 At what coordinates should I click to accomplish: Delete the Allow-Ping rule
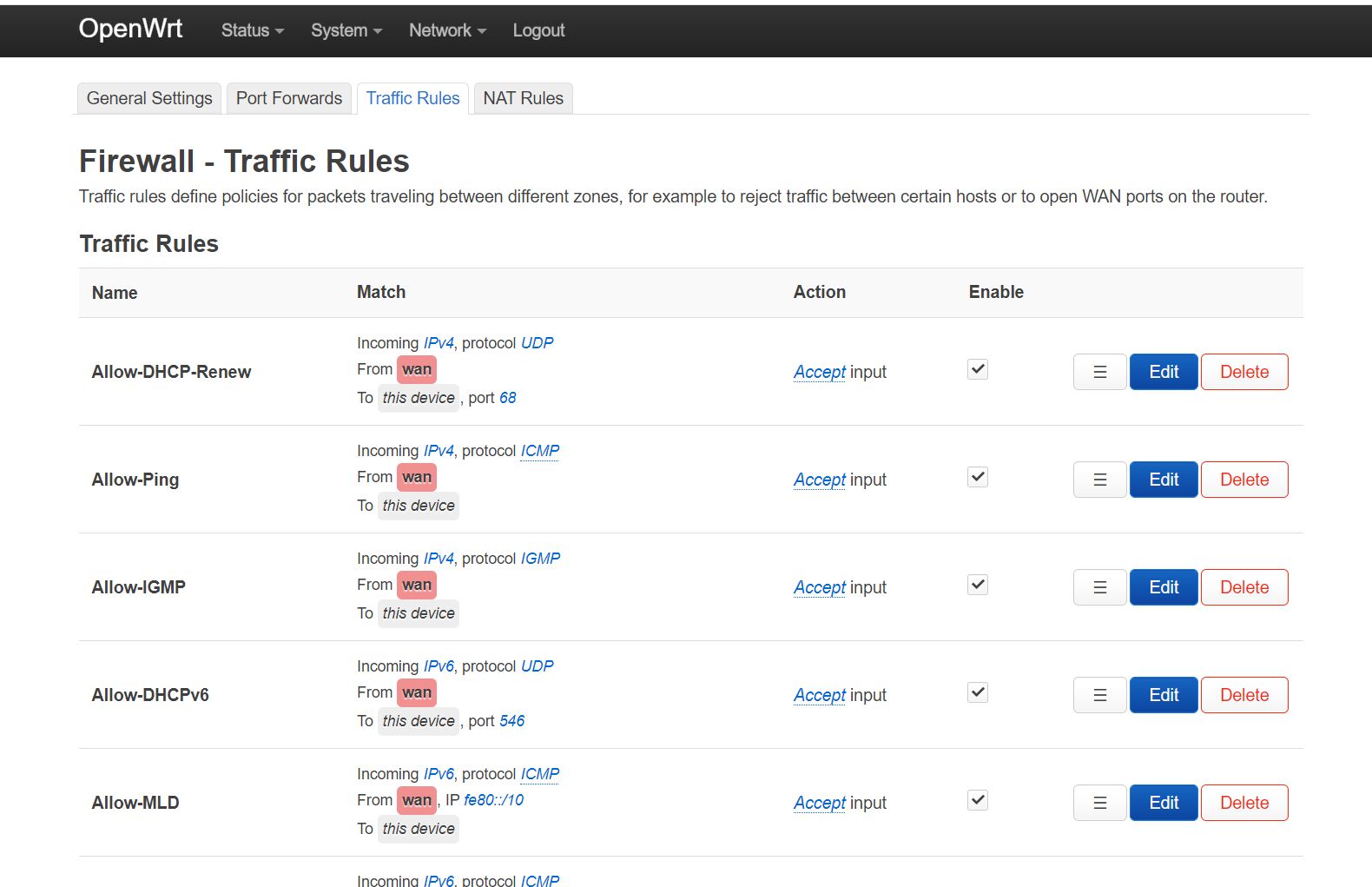pyautogui.click(x=1244, y=480)
